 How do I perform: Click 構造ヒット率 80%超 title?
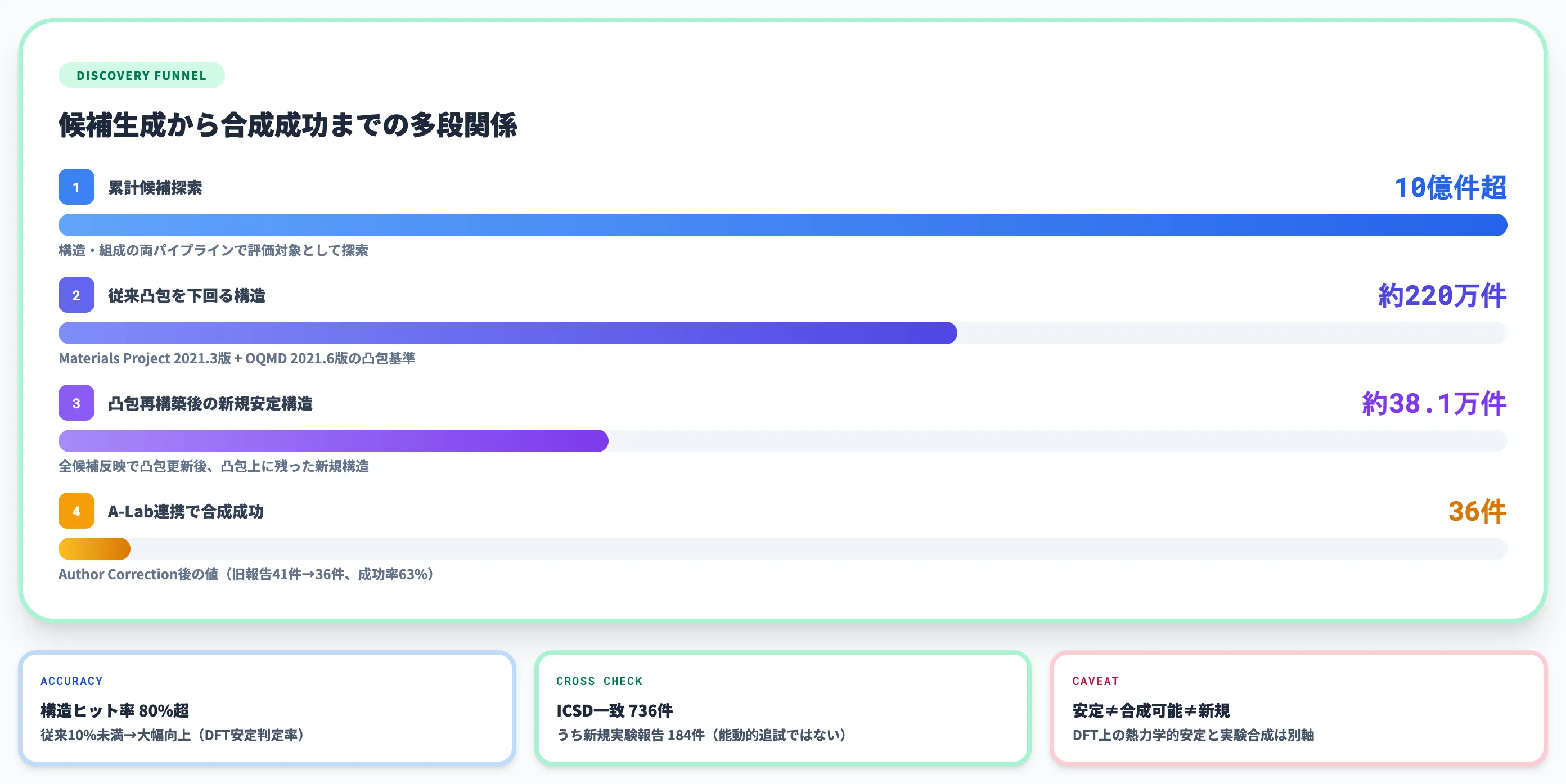tap(114, 710)
